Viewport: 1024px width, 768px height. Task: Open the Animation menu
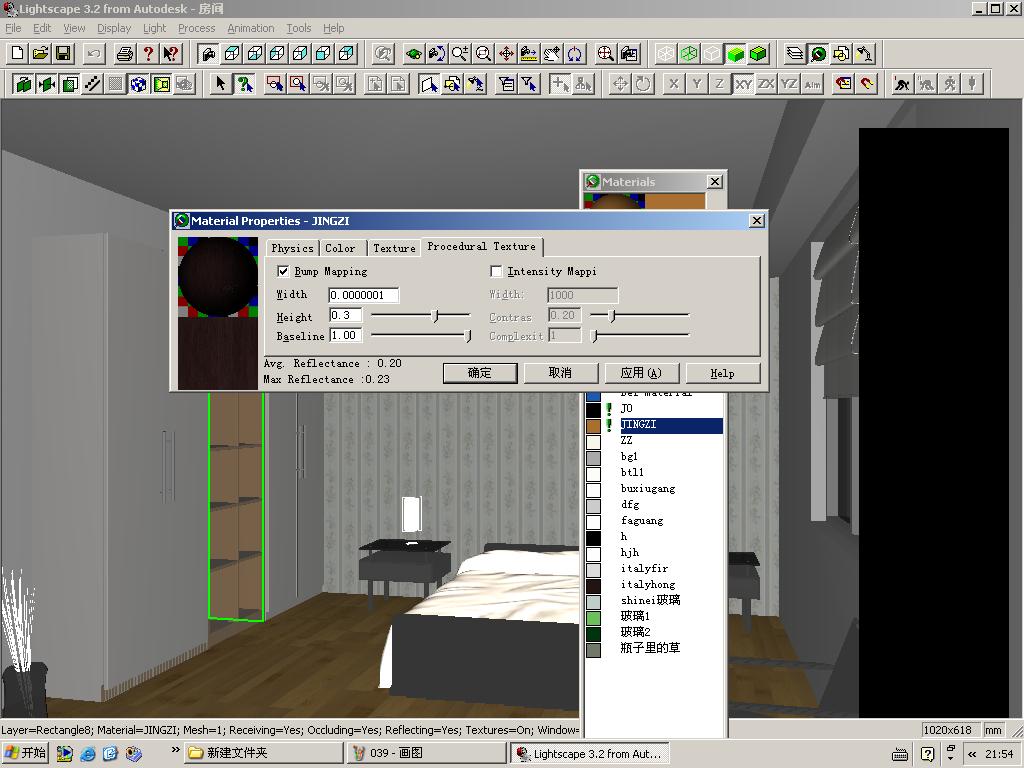[251, 28]
